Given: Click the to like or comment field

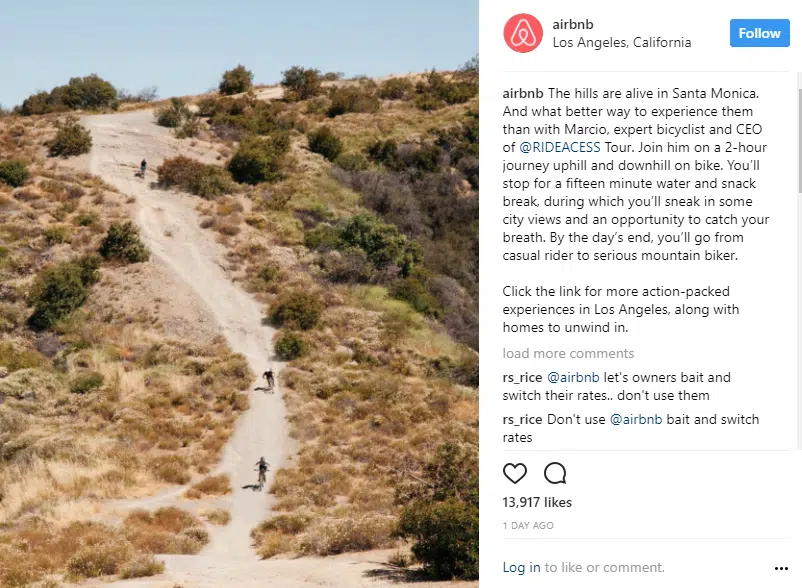Looking at the screenshot, I should click(x=605, y=568).
